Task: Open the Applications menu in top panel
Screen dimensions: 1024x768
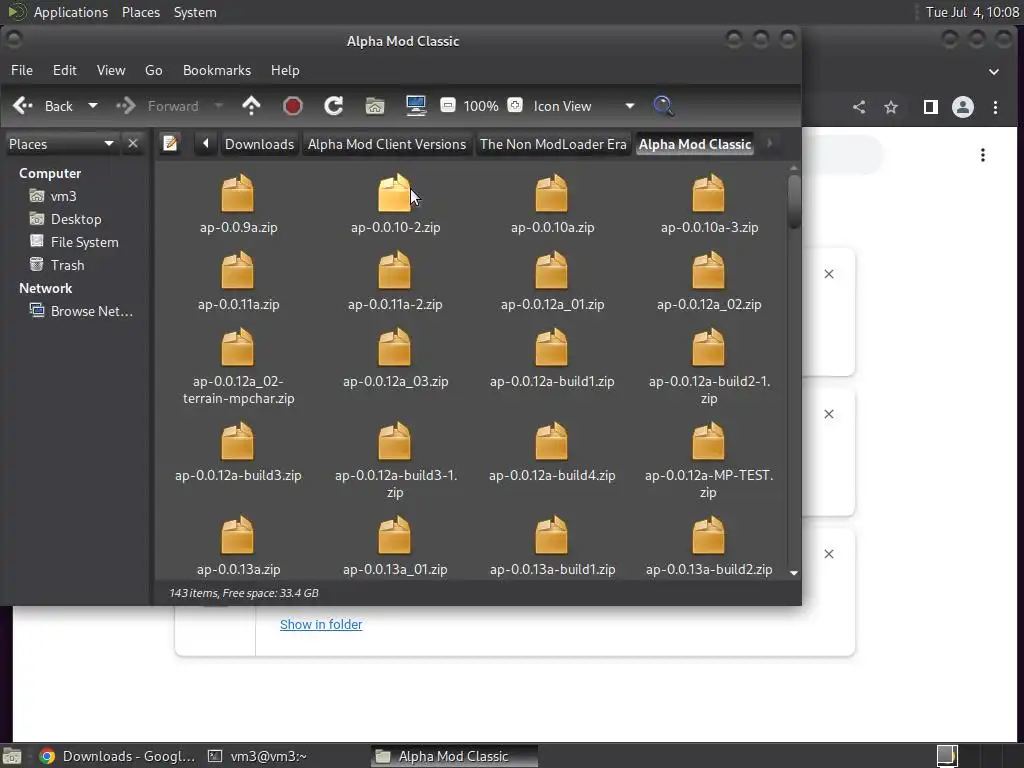Action: point(71,12)
